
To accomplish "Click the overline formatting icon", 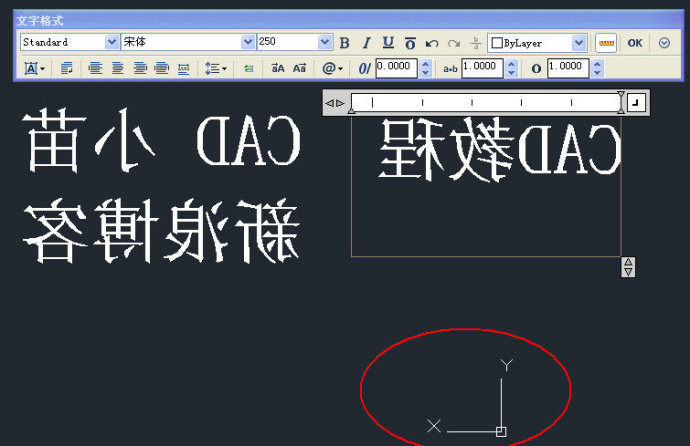I will click(410, 43).
